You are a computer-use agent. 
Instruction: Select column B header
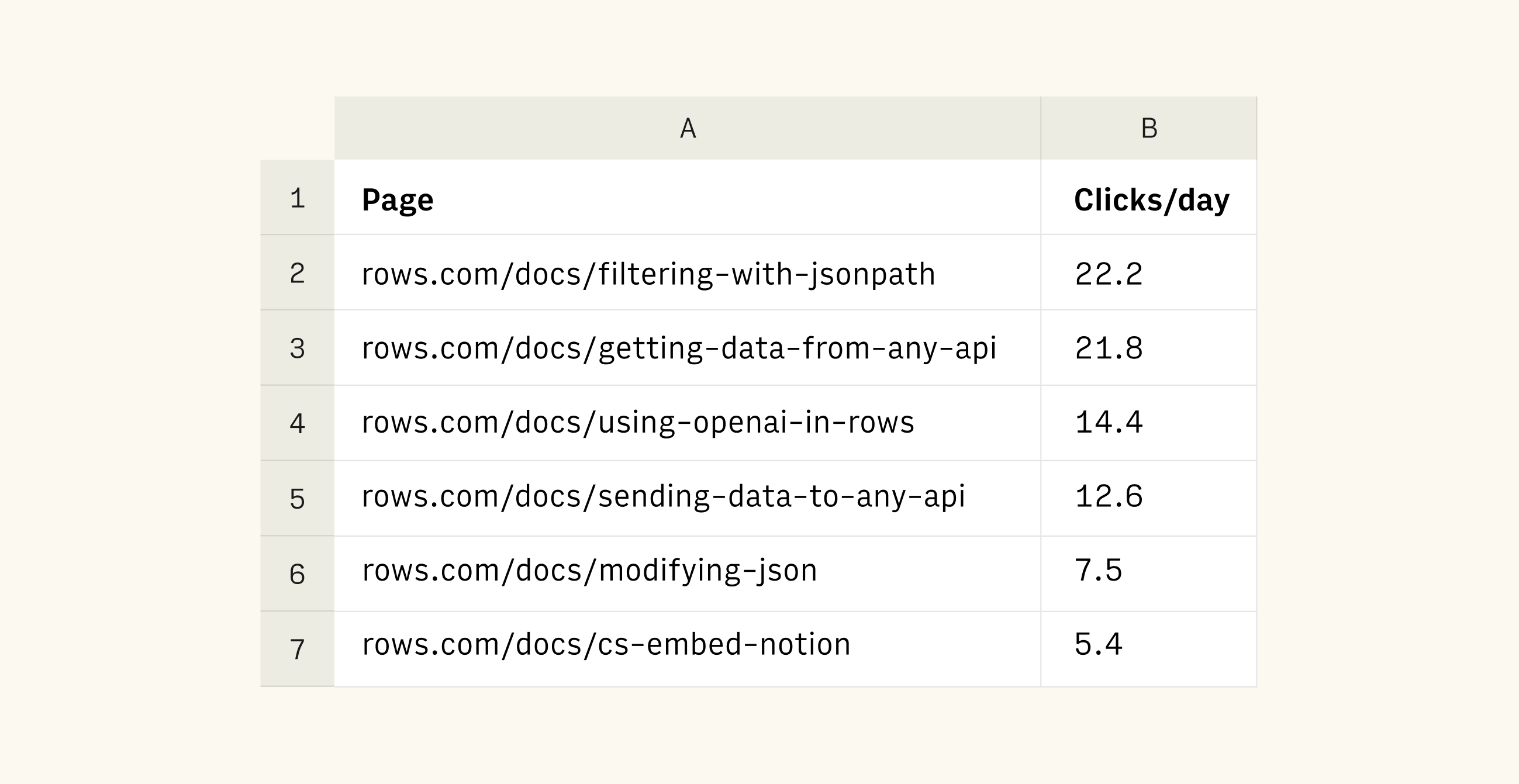pyautogui.click(x=1148, y=128)
